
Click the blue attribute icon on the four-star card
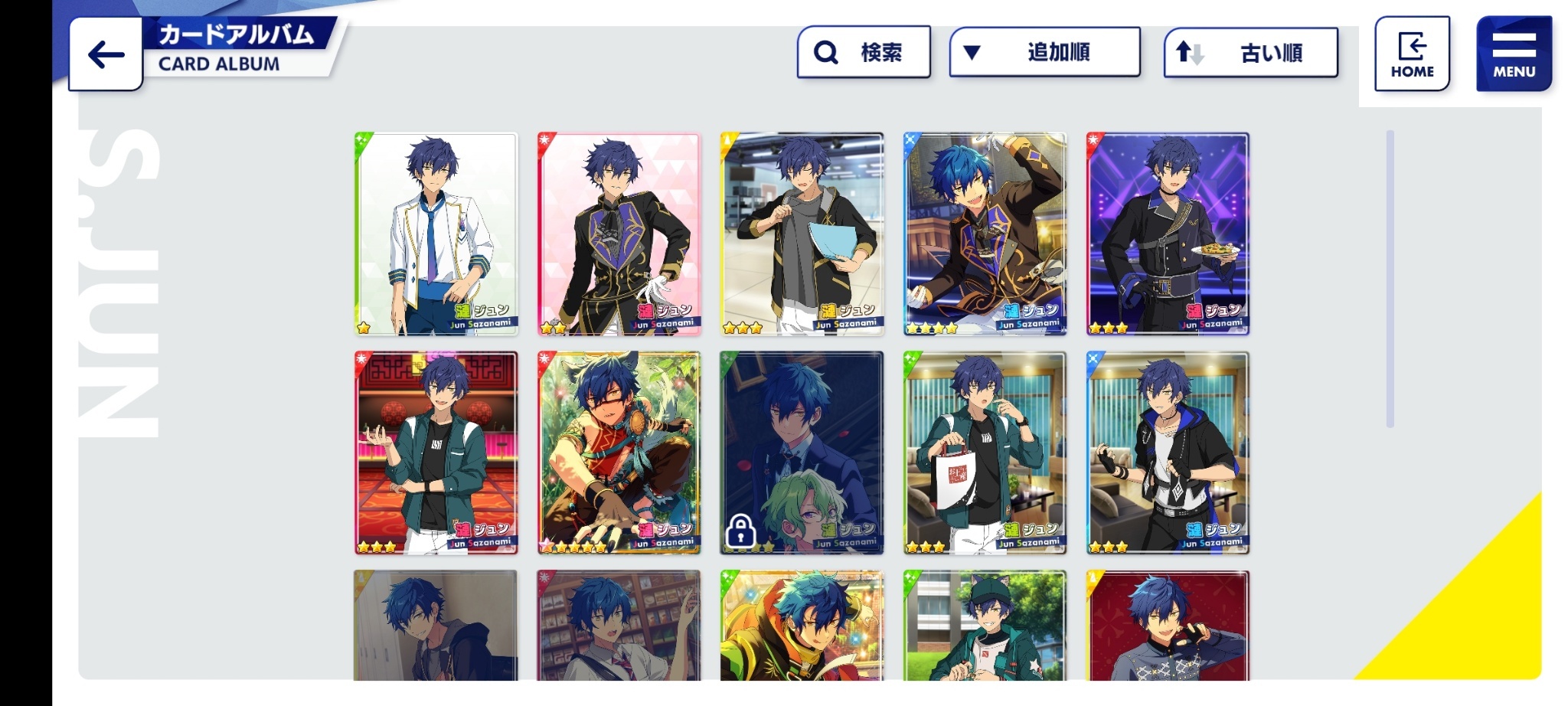point(912,141)
